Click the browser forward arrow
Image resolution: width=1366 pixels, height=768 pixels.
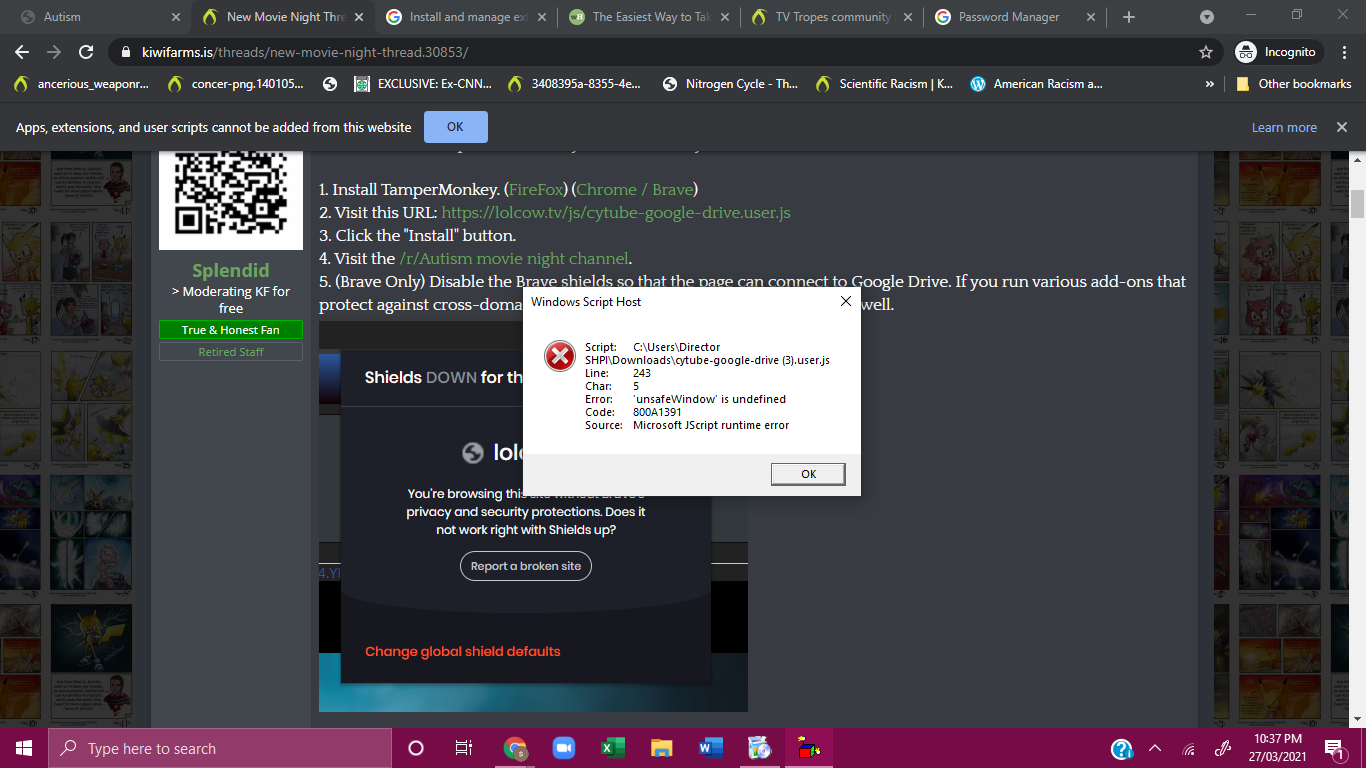[x=54, y=52]
